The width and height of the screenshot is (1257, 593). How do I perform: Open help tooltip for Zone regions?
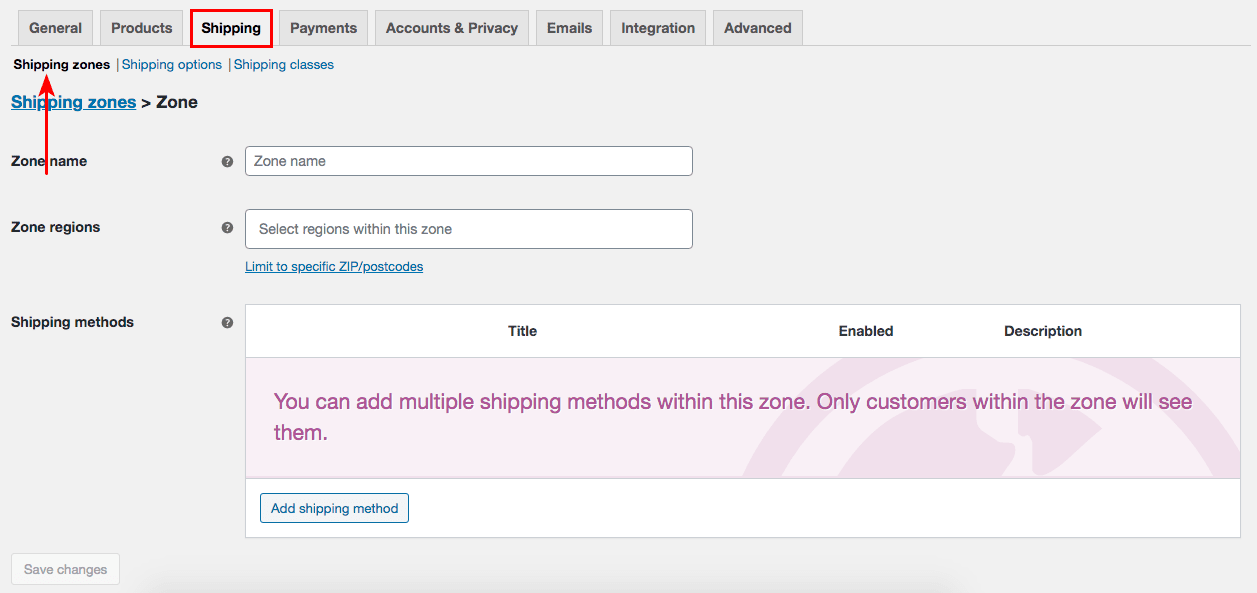point(227,227)
